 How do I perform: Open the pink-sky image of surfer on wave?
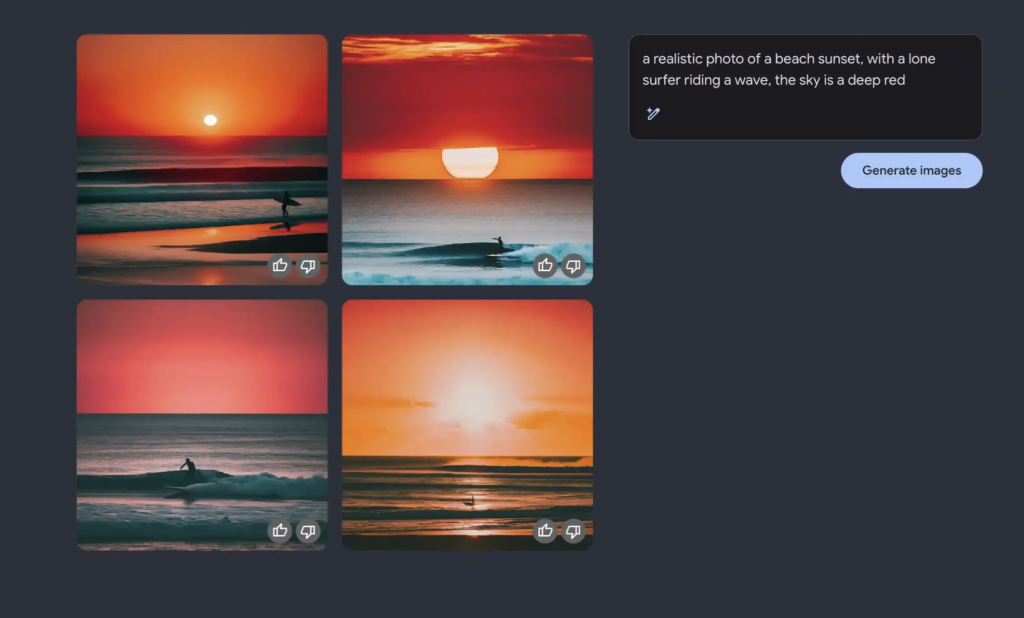click(202, 425)
